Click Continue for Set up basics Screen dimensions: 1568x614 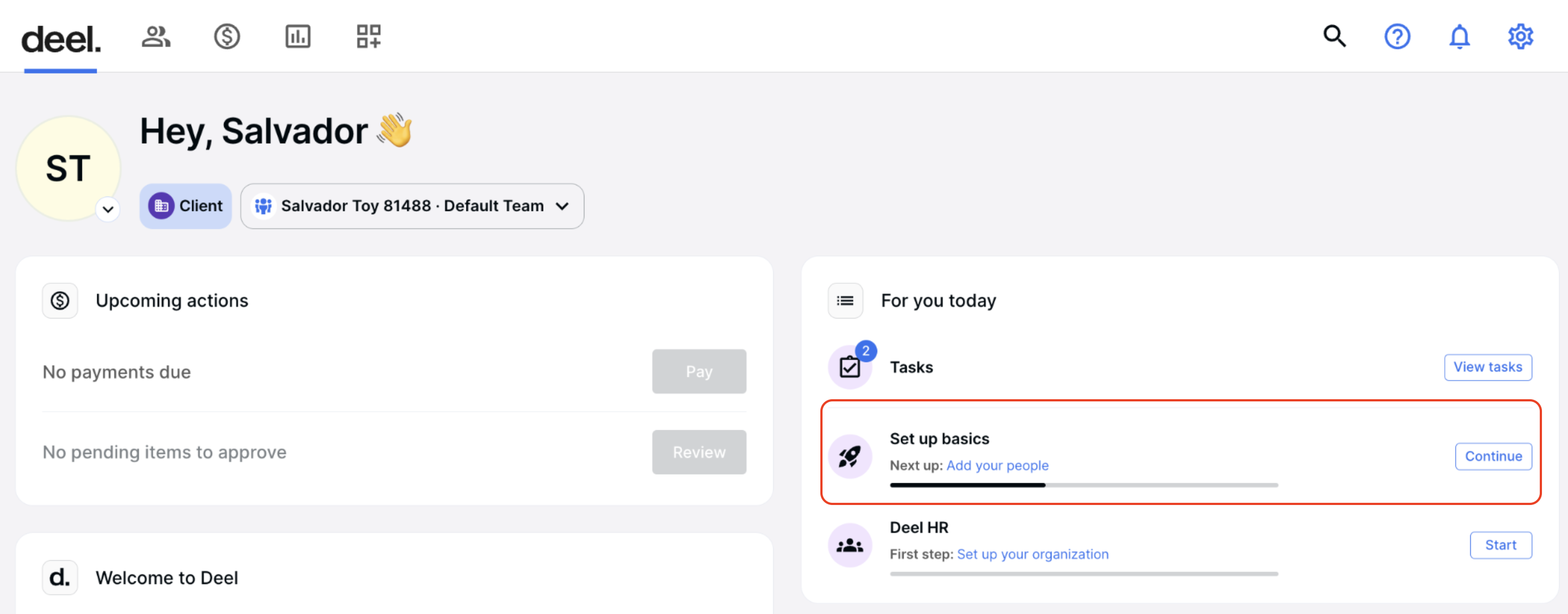coord(1493,456)
